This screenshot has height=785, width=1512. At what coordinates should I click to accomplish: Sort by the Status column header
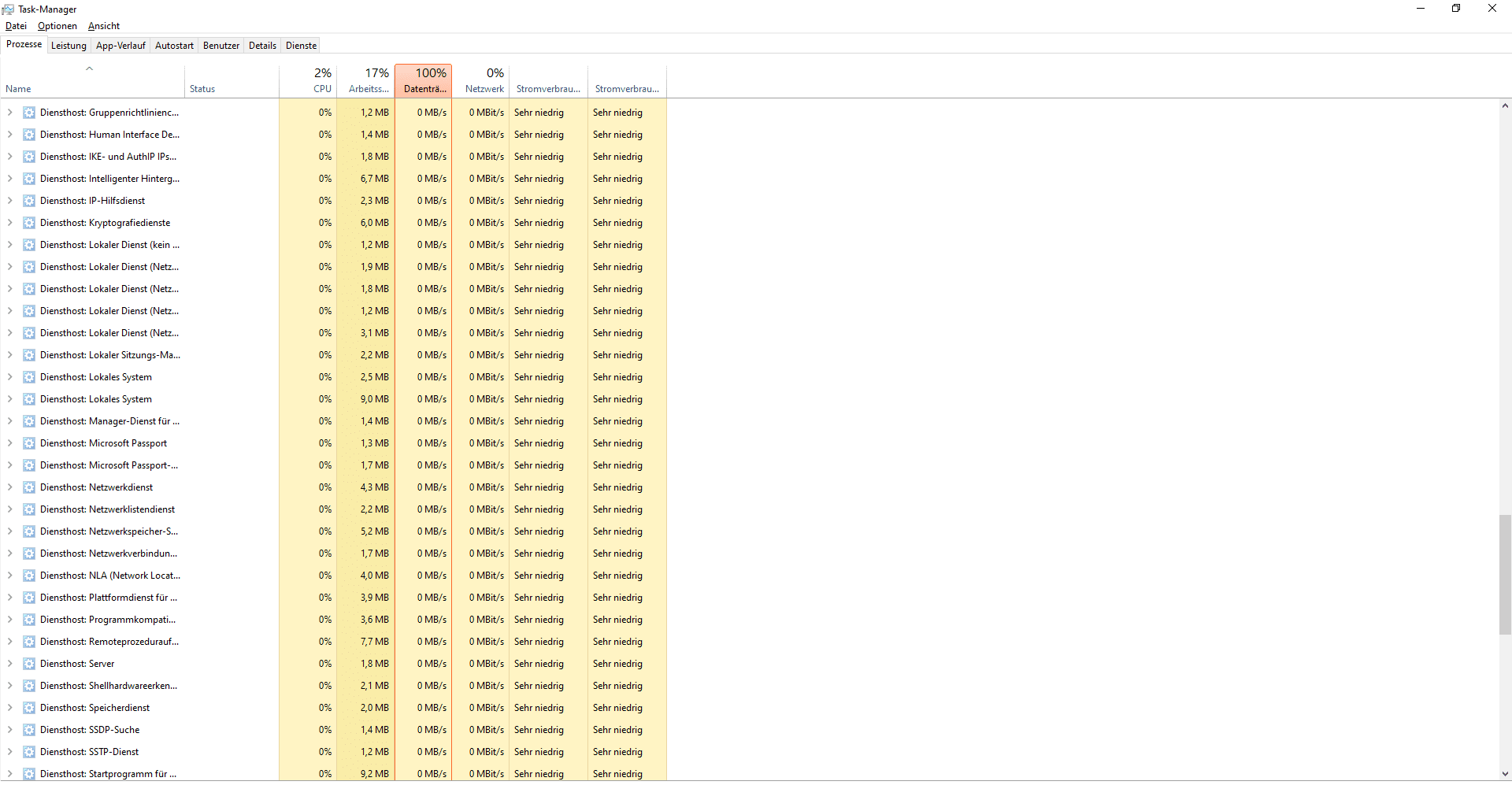pos(232,81)
